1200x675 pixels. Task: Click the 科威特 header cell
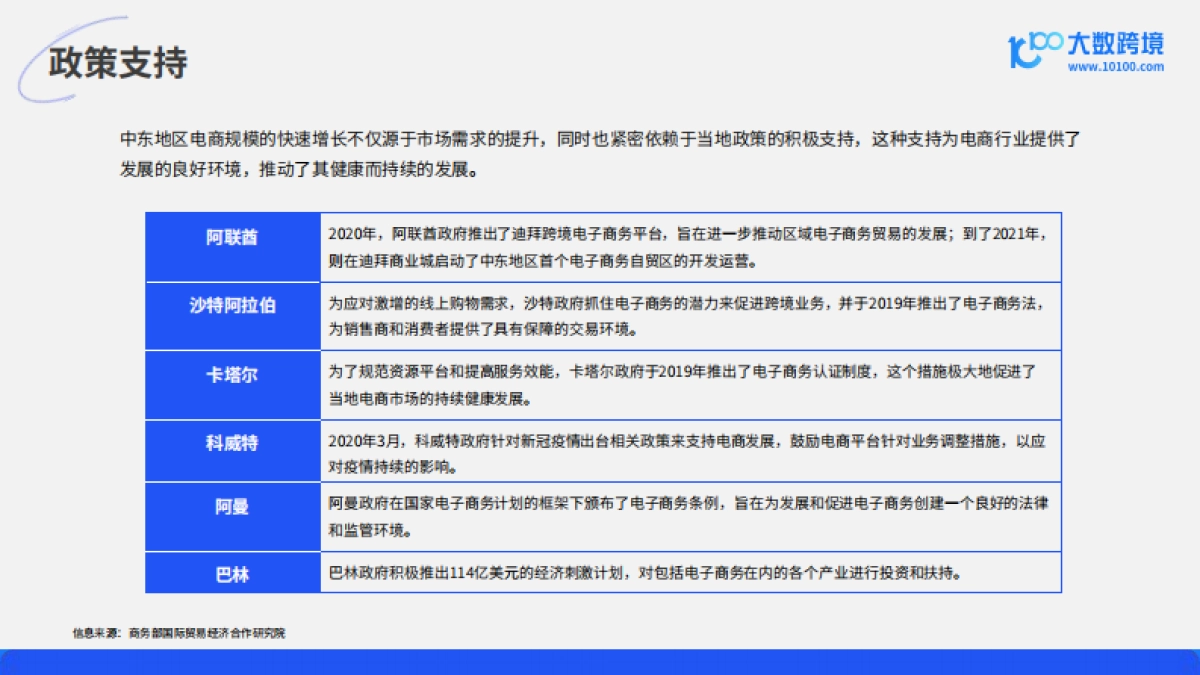click(232, 442)
